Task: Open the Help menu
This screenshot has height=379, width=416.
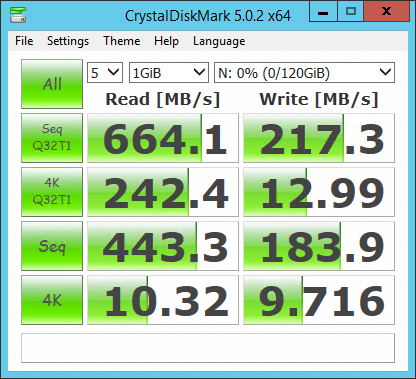Action: (166, 41)
